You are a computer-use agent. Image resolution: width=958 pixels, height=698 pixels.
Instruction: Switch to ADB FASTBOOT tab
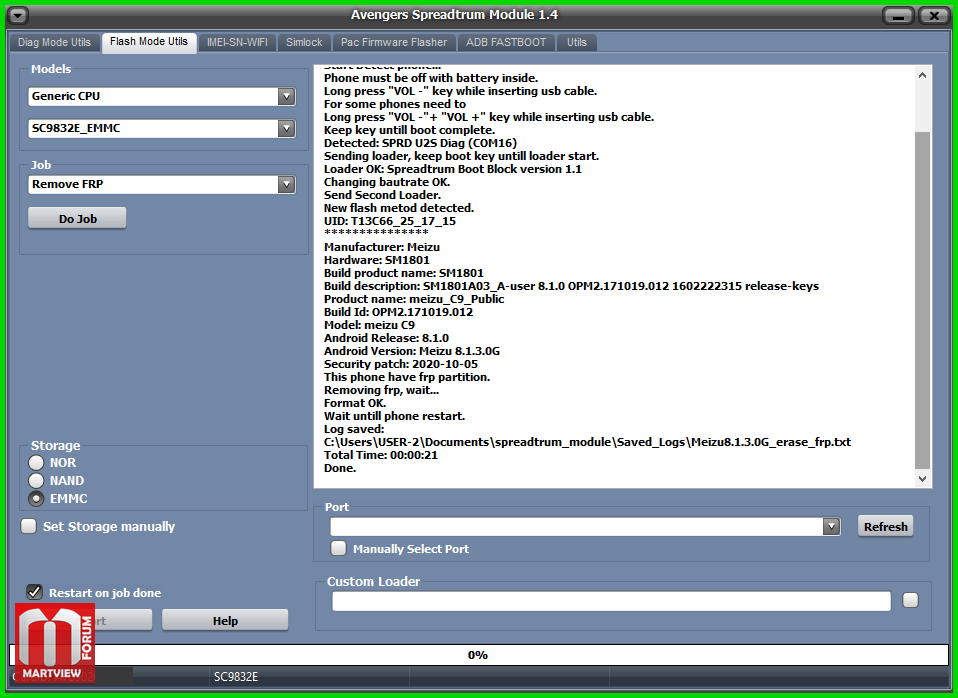pyautogui.click(x=506, y=42)
